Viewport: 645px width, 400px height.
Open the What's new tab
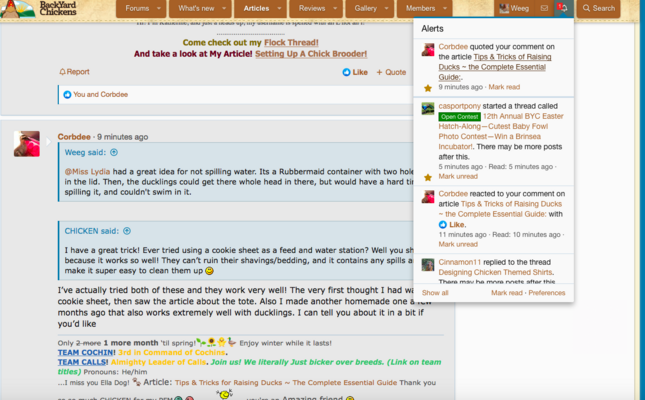[x=196, y=8]
